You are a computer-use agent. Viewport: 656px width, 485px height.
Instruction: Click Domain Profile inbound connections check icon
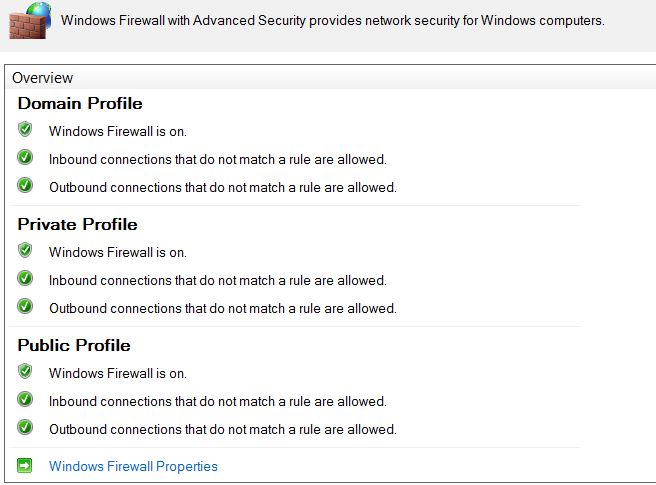tap(25, 158)
